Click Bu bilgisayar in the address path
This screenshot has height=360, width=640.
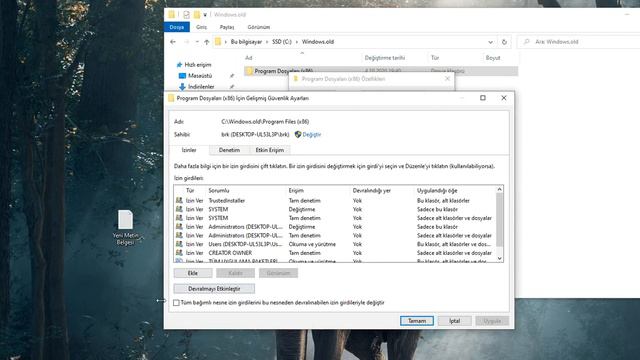(x=246, y=42)
